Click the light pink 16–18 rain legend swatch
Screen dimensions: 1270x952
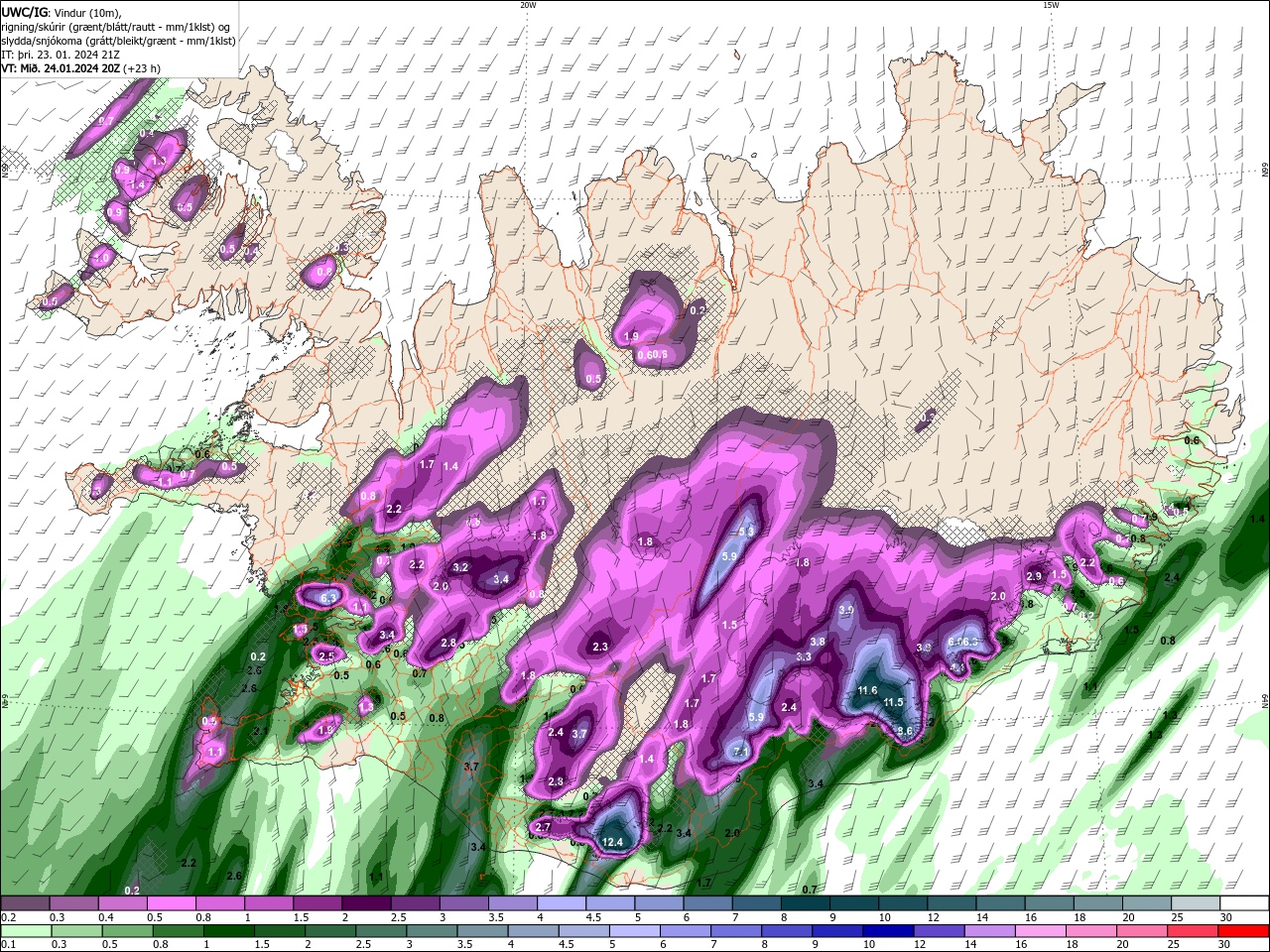pyautogui.click(x=1042, y=931)
